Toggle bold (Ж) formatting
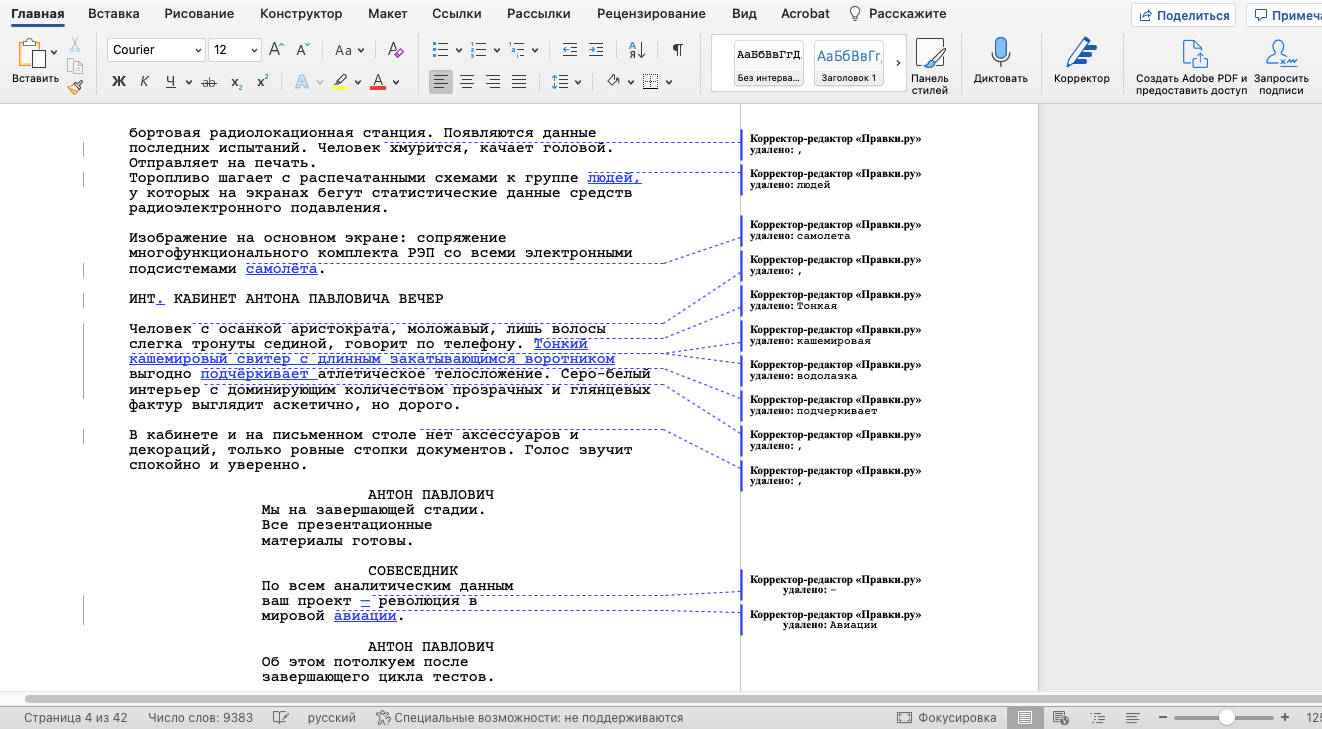1322x729 pixels. pyautogui.click(x=119, y=82)
